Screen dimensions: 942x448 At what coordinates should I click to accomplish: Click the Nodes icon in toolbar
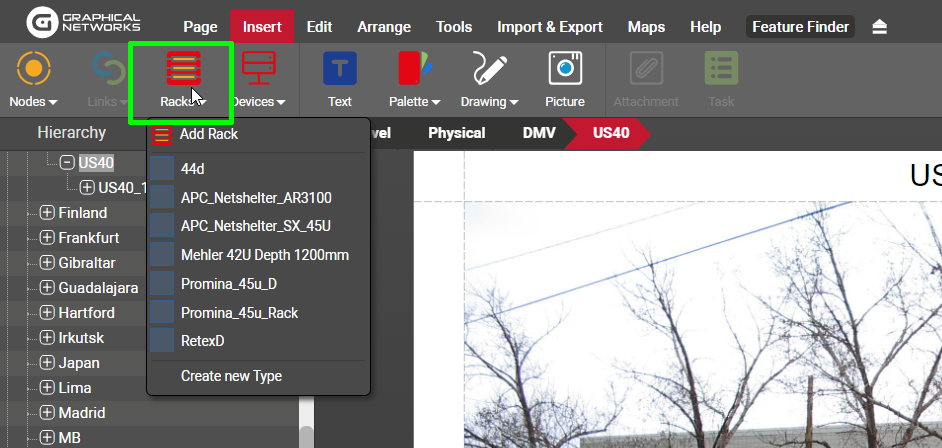[33, 70]
